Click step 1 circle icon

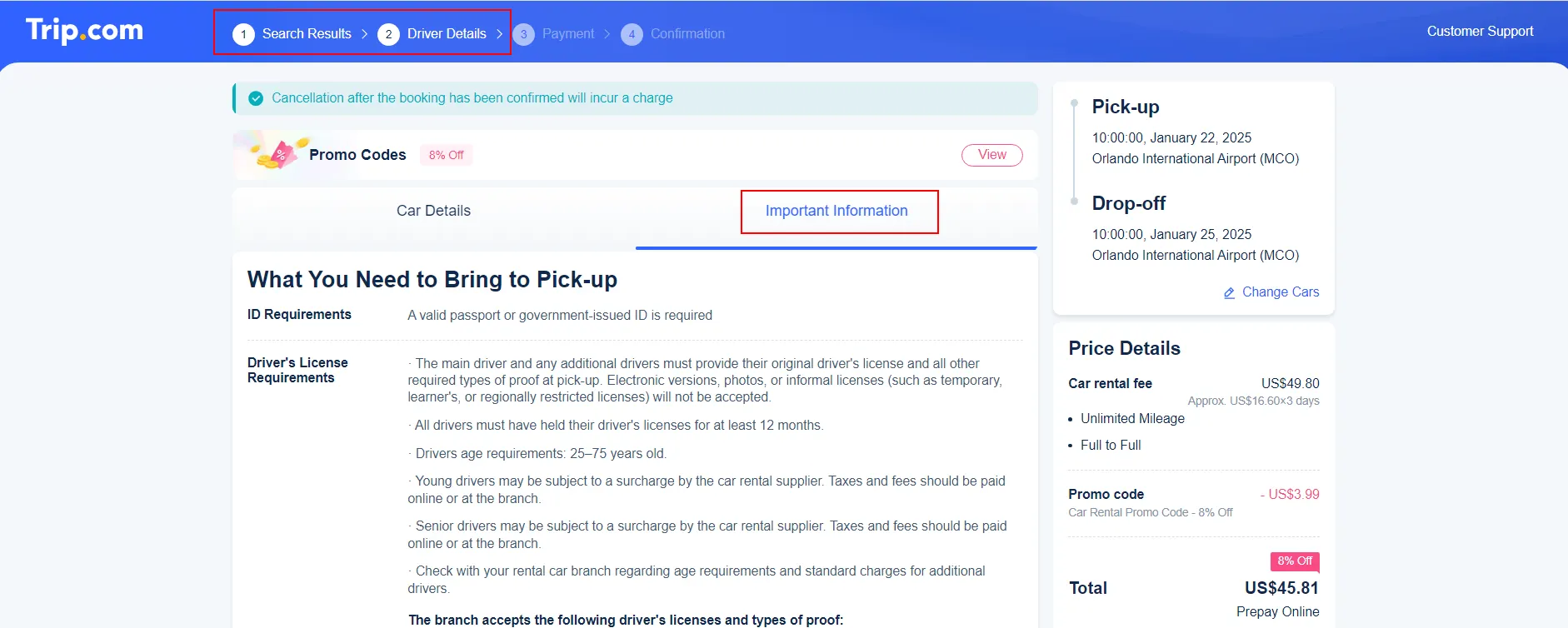tap(243, 34)
